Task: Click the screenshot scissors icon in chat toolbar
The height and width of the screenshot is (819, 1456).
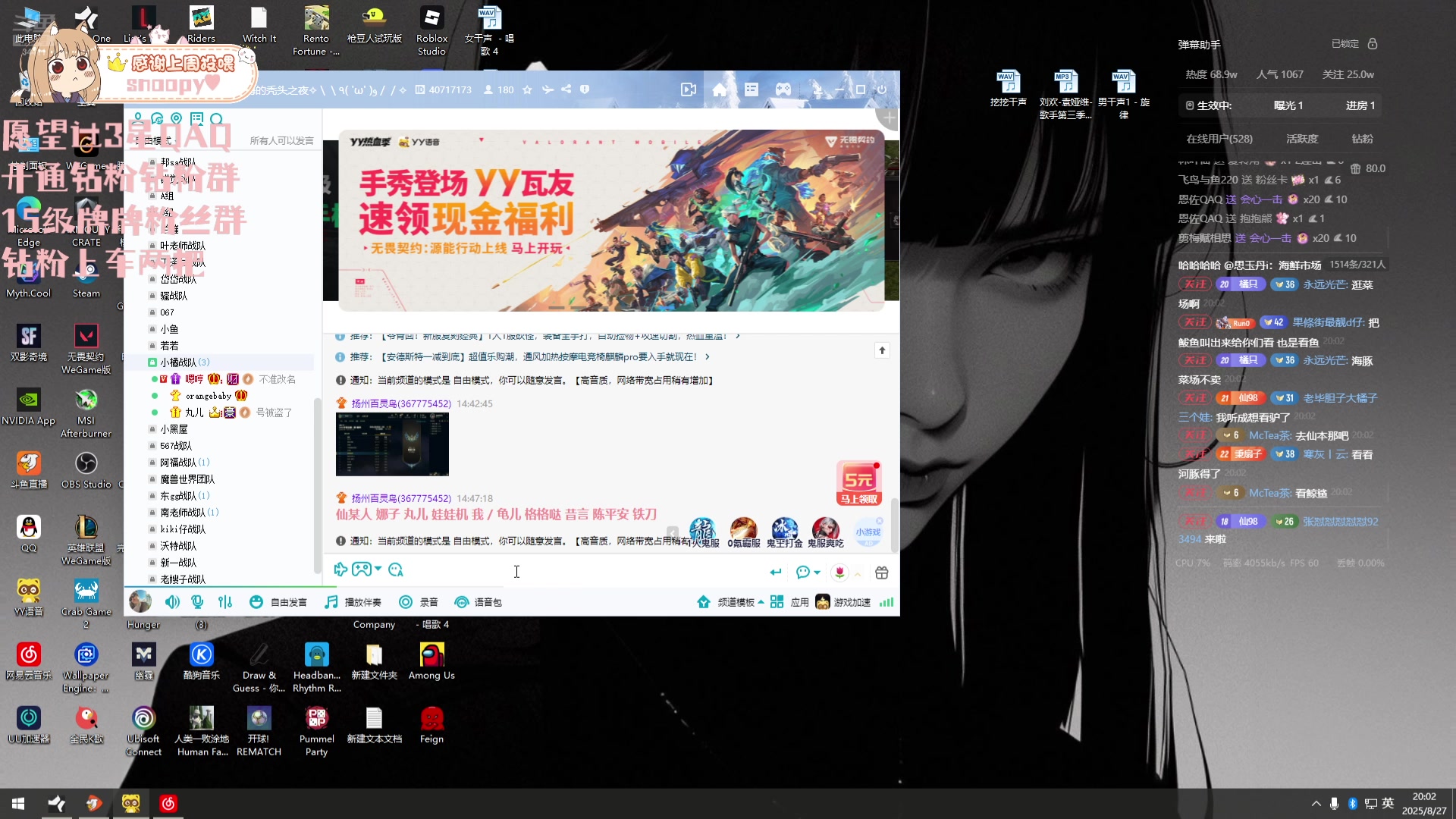Action: click(340, 570)
